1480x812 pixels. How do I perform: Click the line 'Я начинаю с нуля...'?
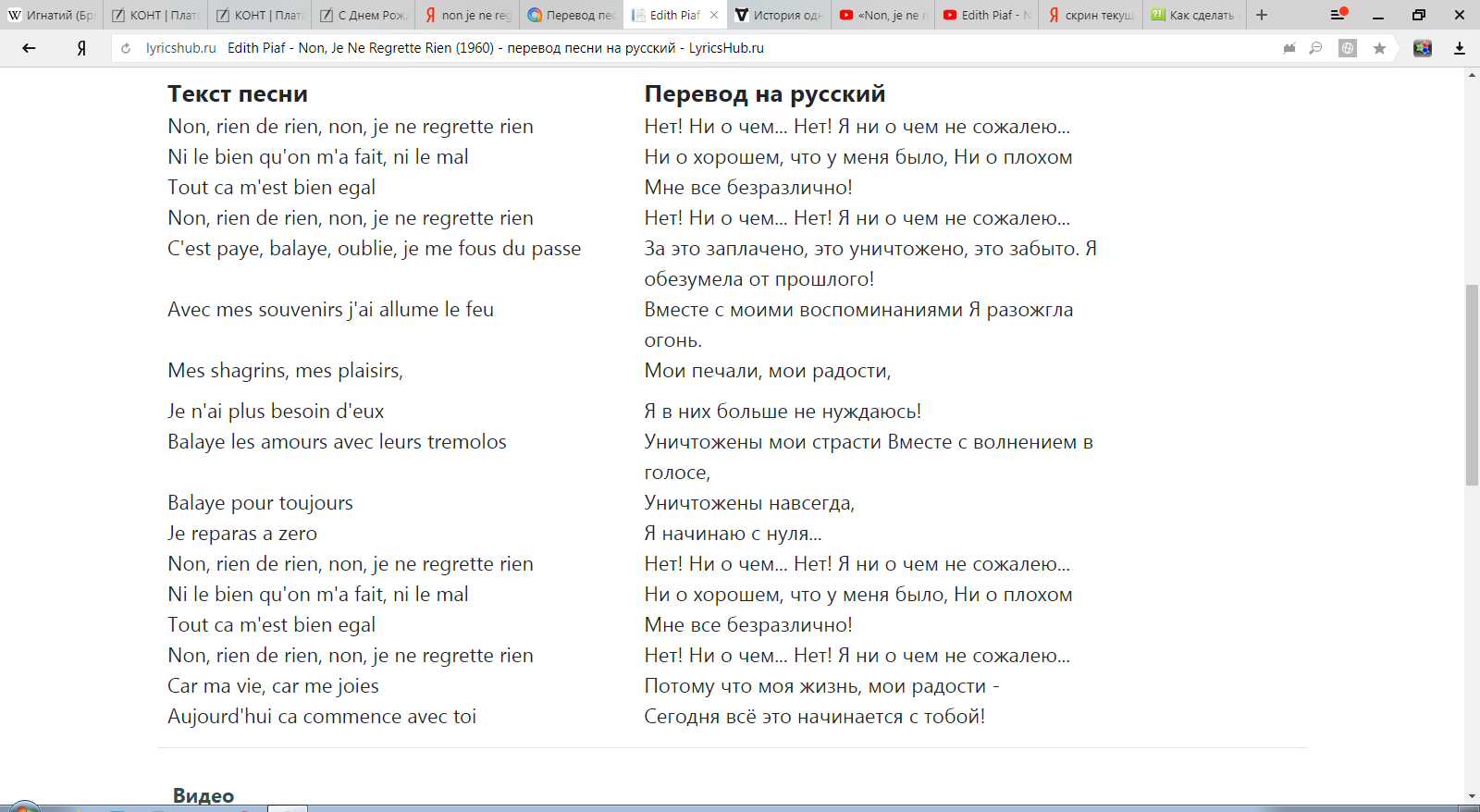click(733, 534)
